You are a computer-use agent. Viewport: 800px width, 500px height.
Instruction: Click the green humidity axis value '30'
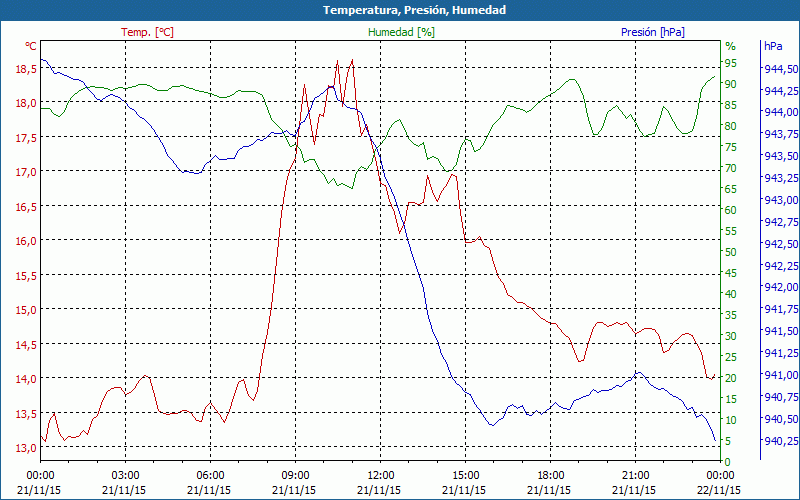tap(731, 336)
